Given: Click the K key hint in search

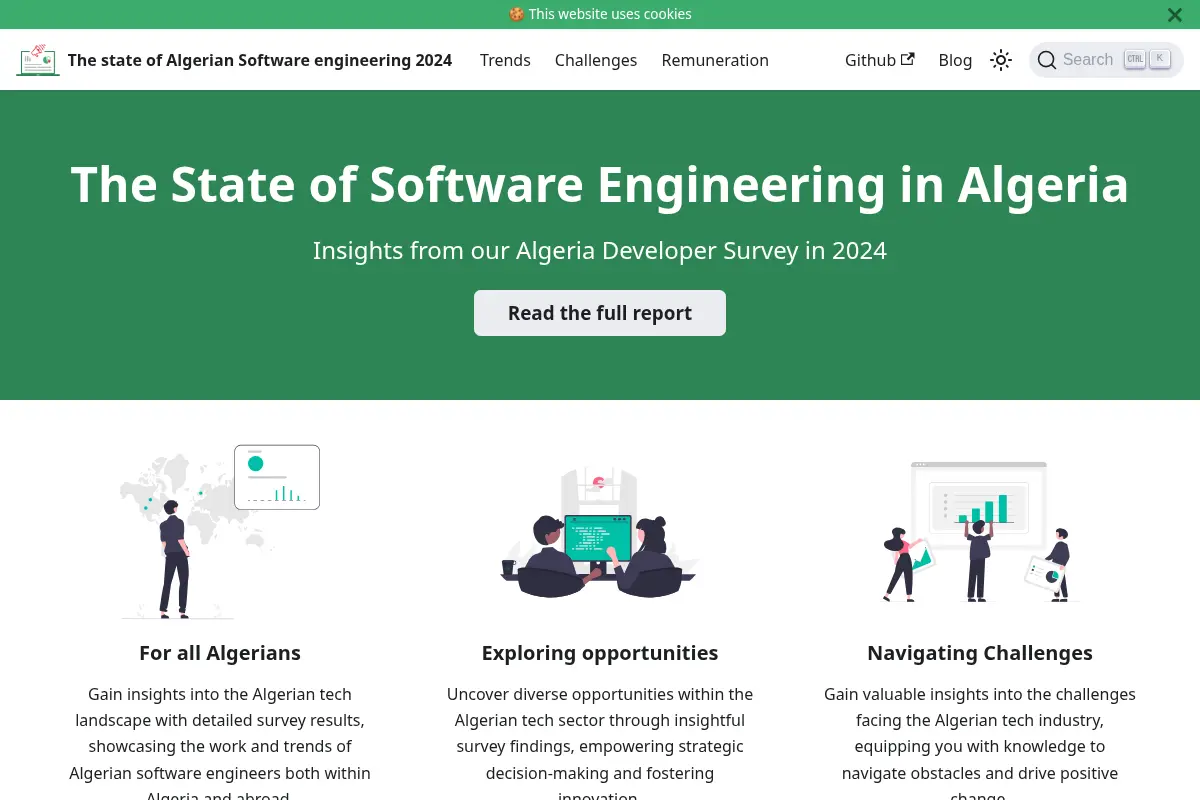Looking at the screenshot, I should coord(1160,59).
